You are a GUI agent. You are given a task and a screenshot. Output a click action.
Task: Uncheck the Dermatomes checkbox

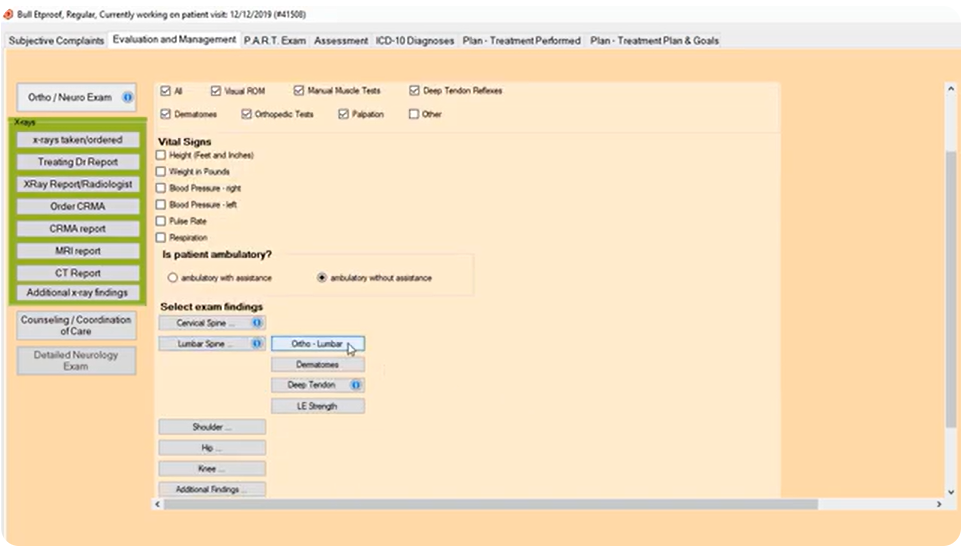[x=165, y=114]
